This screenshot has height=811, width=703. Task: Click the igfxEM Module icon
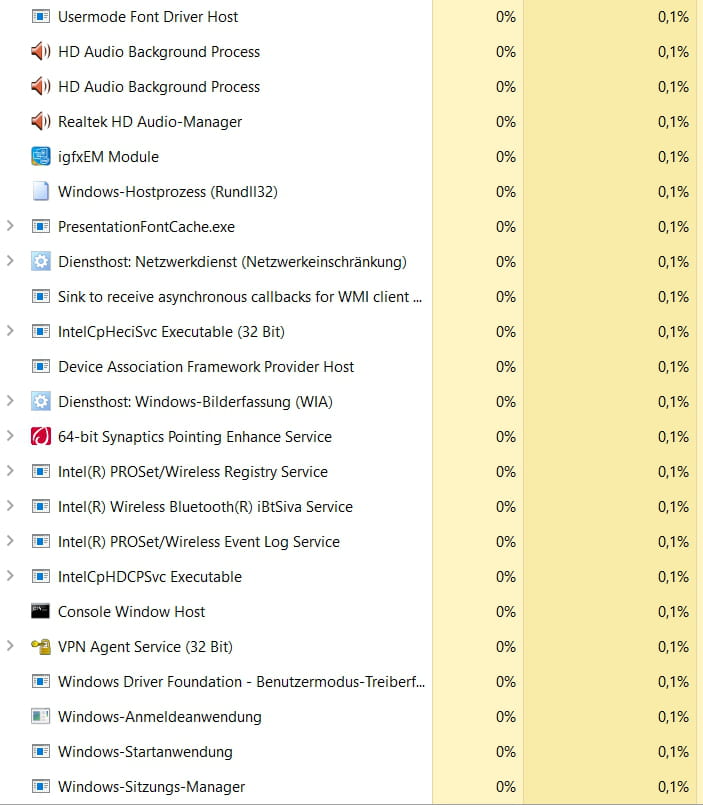click(41, 157)
